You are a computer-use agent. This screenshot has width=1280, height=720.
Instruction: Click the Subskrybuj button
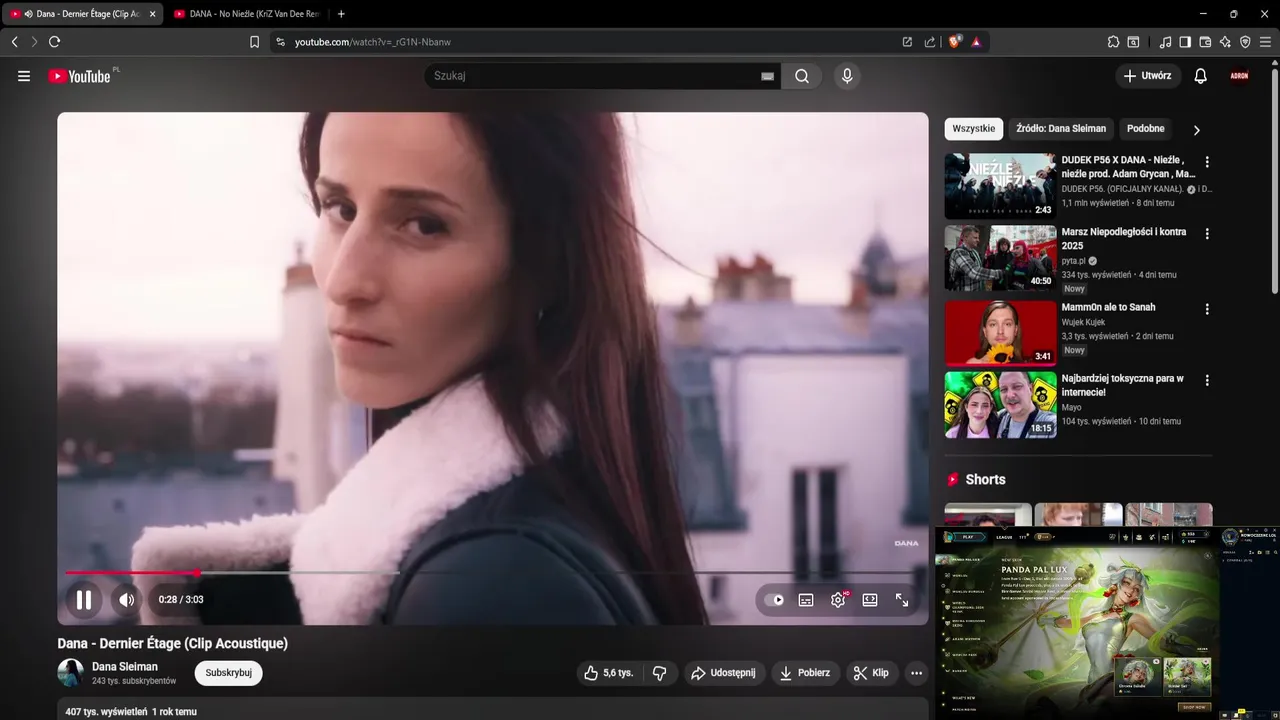click(x=228, y=673)
